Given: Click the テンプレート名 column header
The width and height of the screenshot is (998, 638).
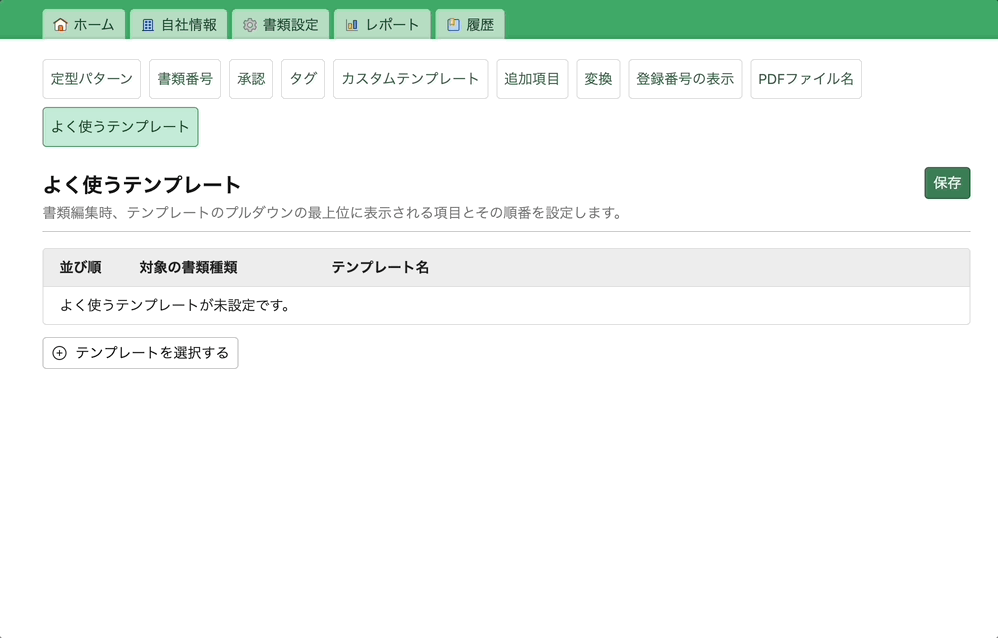Looking at the screenshot, I should click(x=380, y=267).
